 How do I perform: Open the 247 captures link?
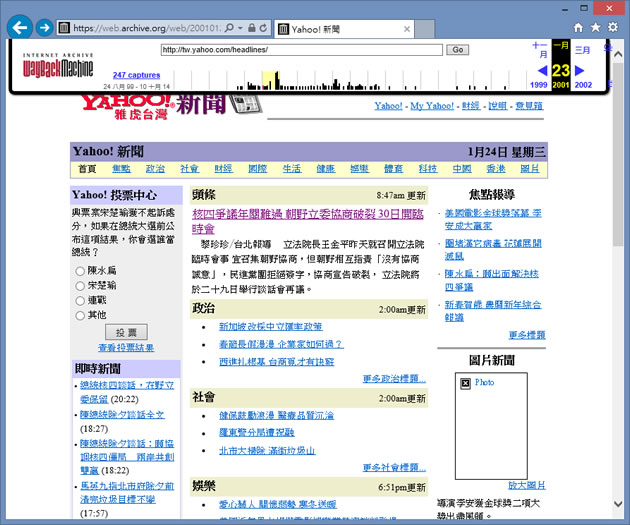[136, 75]
